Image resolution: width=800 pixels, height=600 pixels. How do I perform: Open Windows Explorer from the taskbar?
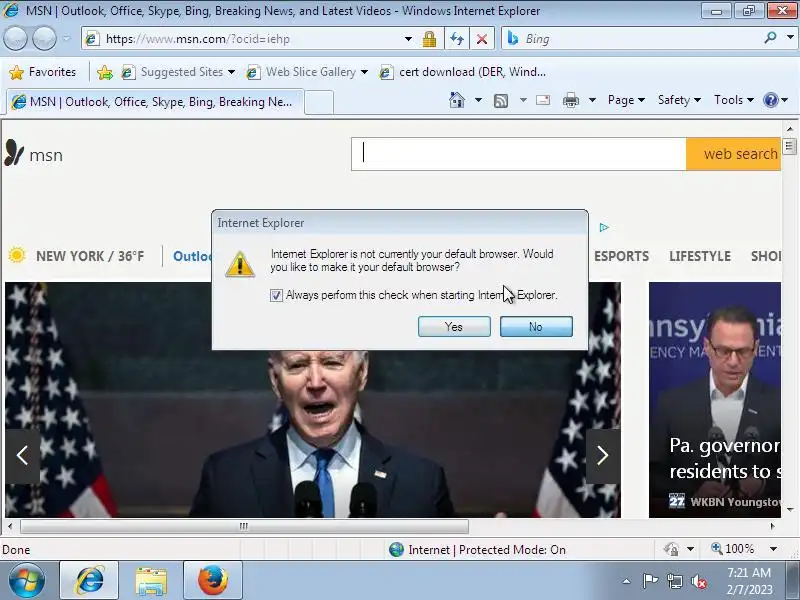151,581
